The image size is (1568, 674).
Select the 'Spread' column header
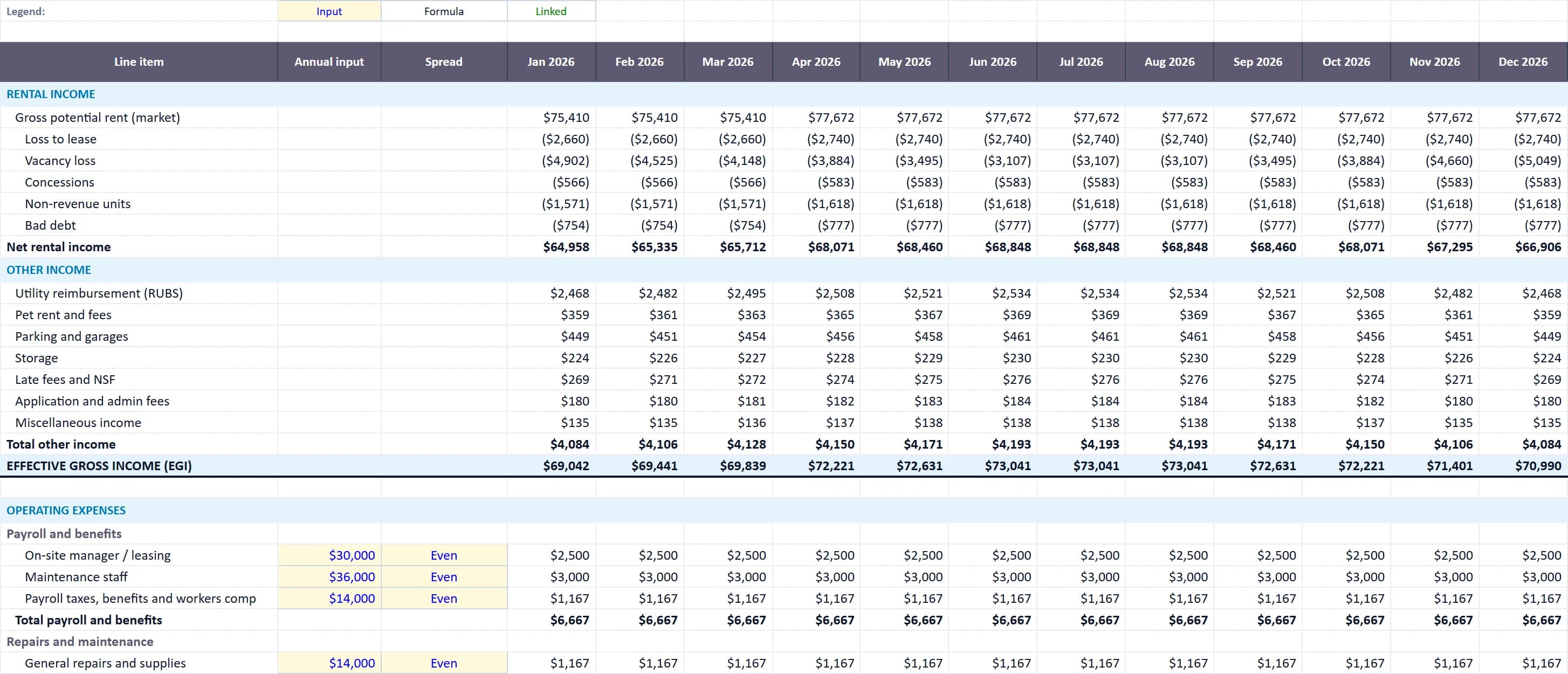pyautogui.click(x=444, y=61)
